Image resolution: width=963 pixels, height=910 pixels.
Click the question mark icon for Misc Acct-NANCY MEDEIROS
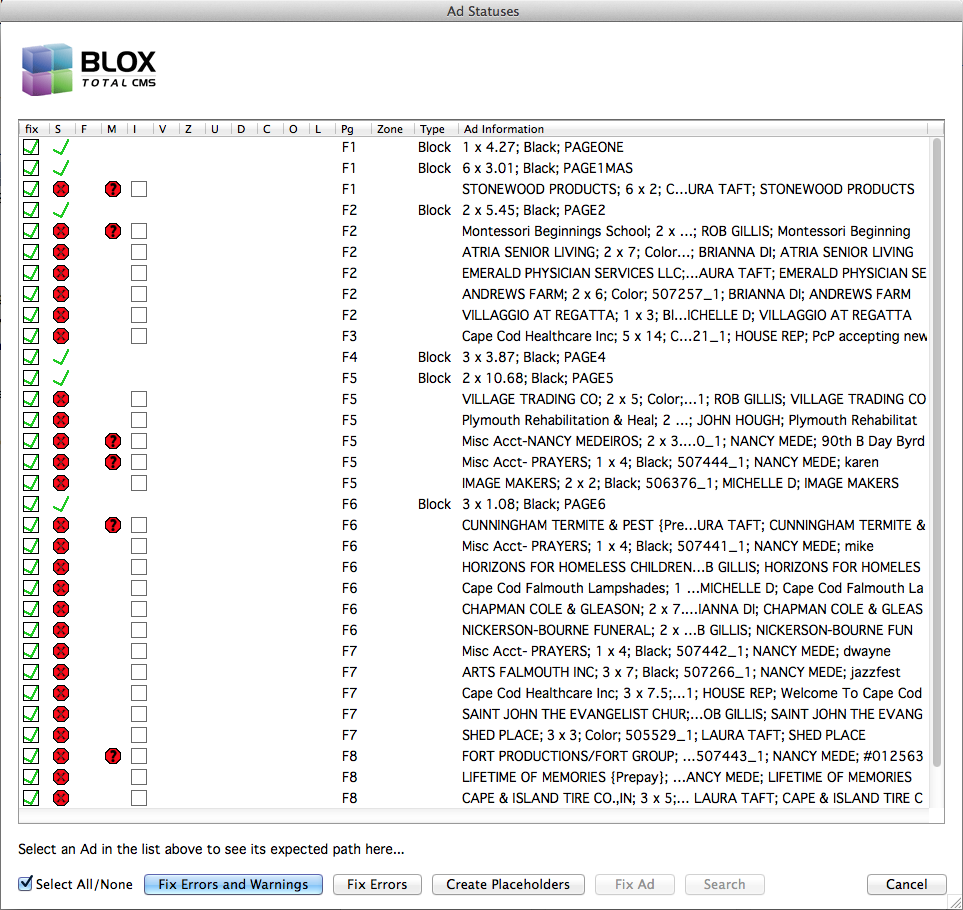pos(113,441)
